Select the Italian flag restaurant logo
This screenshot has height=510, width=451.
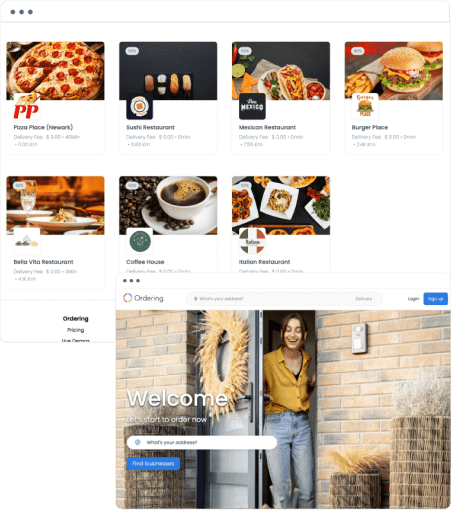[x=252, y=241]
